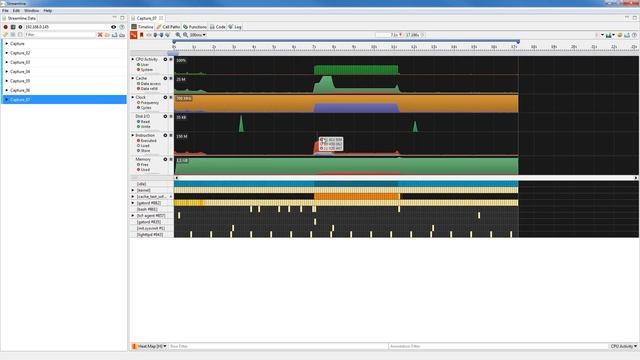Expand the Capture_02 tree item arrow

(7, 53)
